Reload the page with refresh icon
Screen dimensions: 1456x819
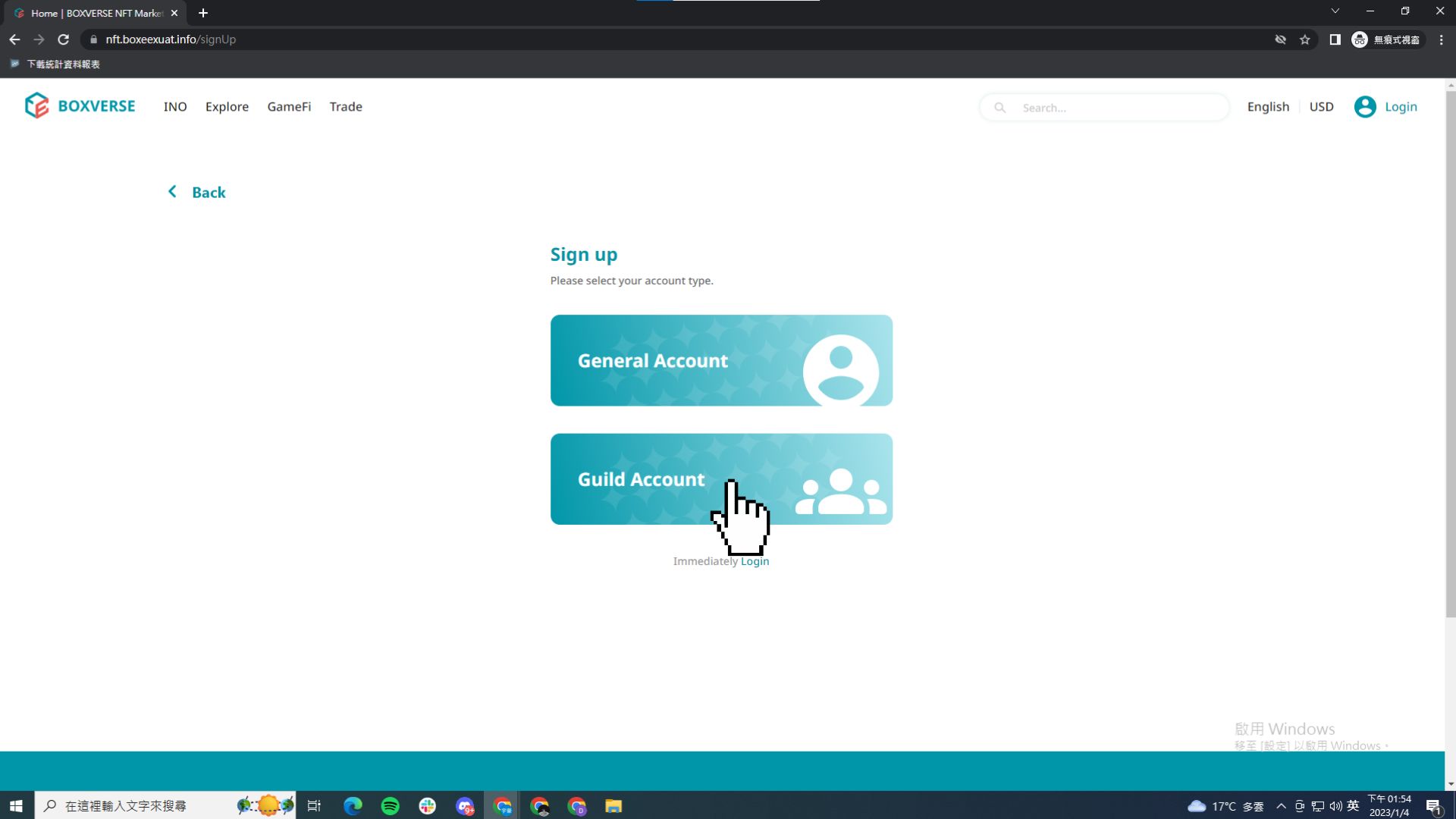[64, 39]
